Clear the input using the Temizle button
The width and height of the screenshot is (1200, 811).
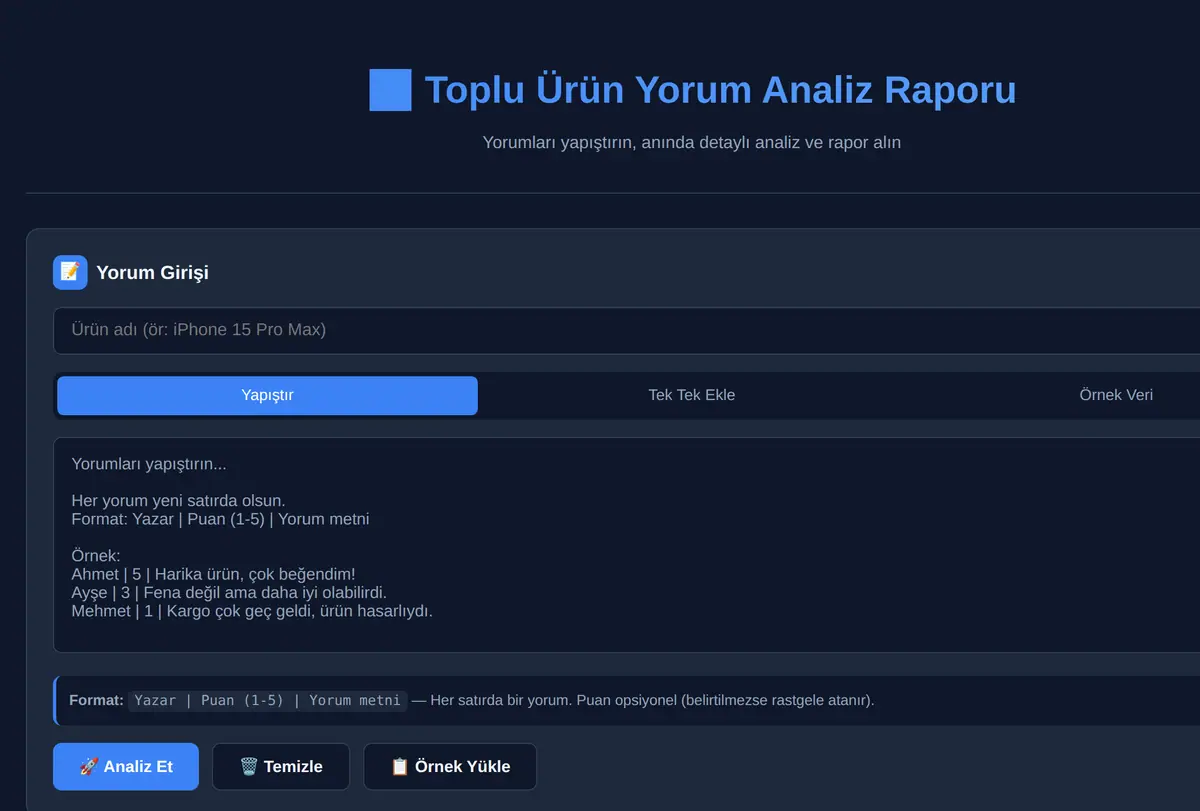pos(281,767)
